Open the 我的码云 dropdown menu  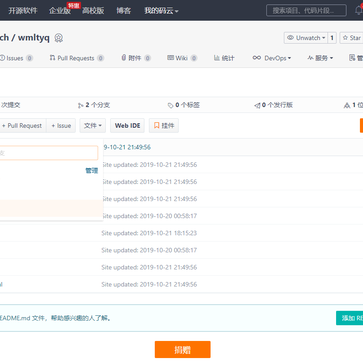tap(161, 11)
